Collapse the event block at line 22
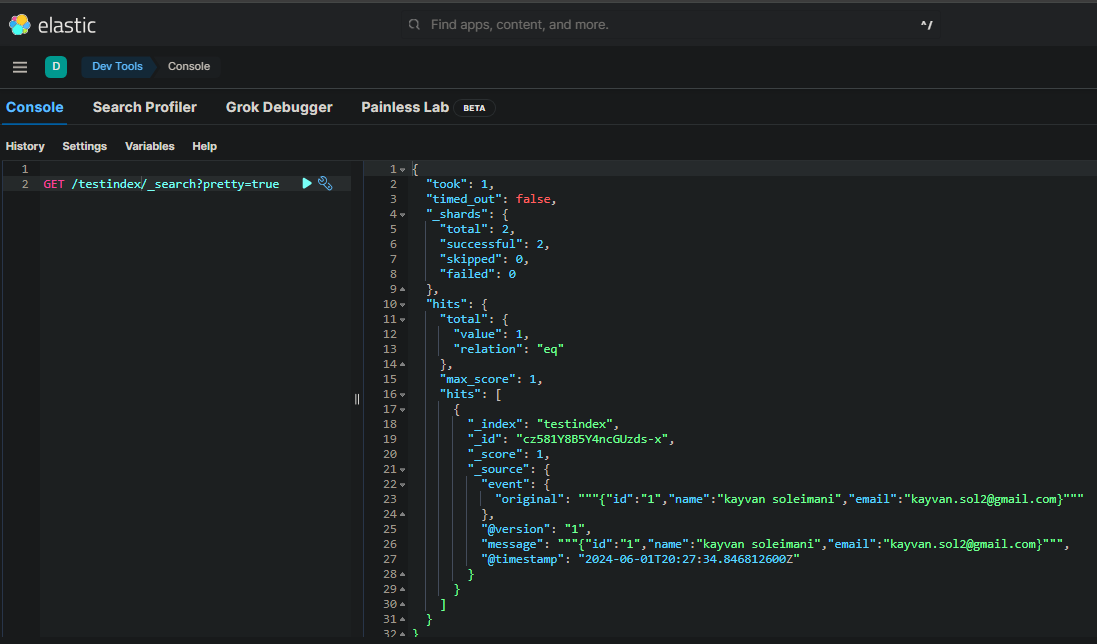This screenshot has height=644, width=1097. coord(402,485)
